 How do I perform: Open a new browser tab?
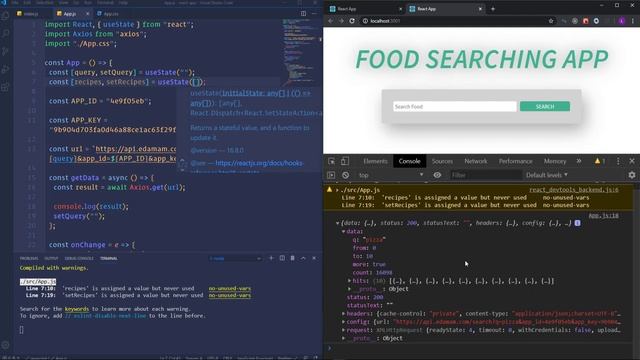coord(493,9)
